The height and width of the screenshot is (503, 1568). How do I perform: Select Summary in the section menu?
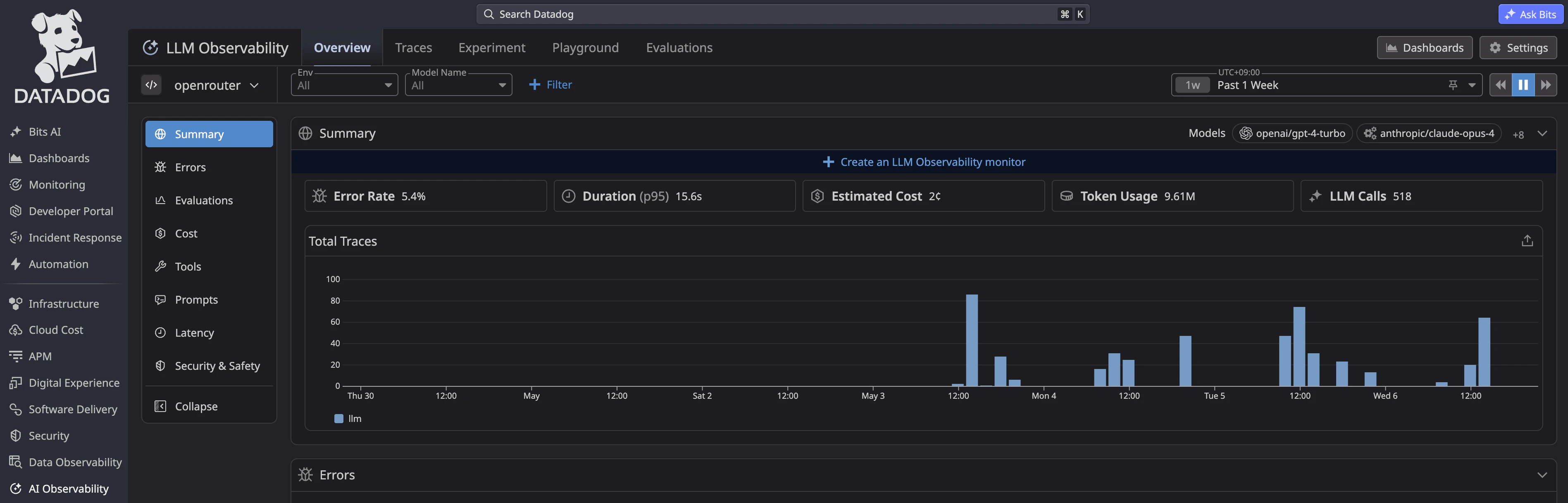[x=209, y=134]
